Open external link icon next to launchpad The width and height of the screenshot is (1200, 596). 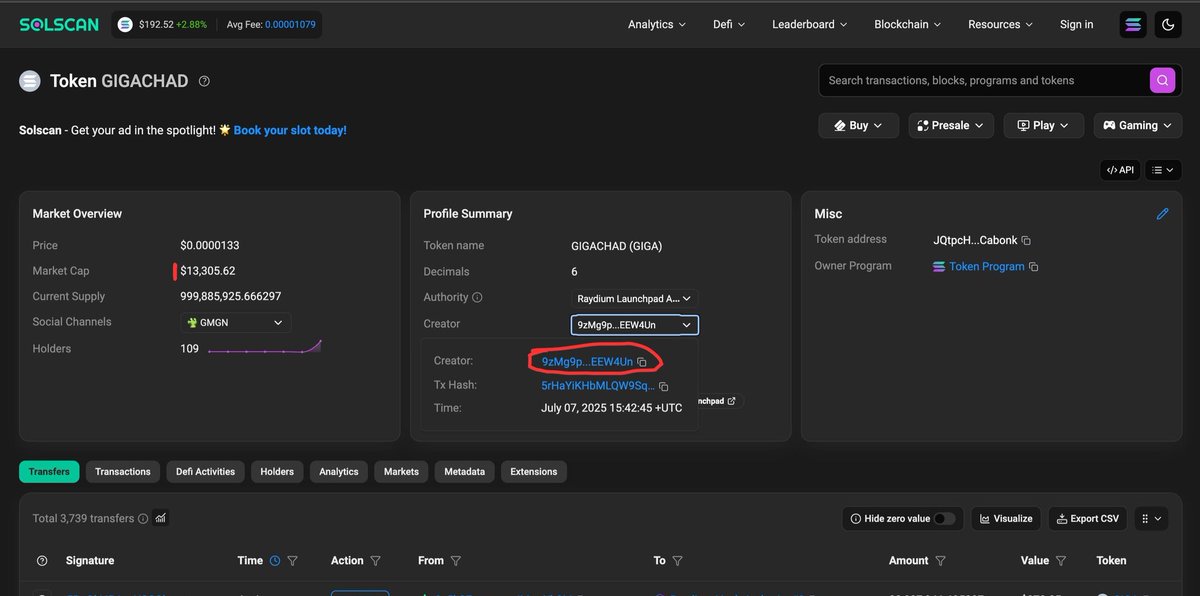click(x=731, y=401)
